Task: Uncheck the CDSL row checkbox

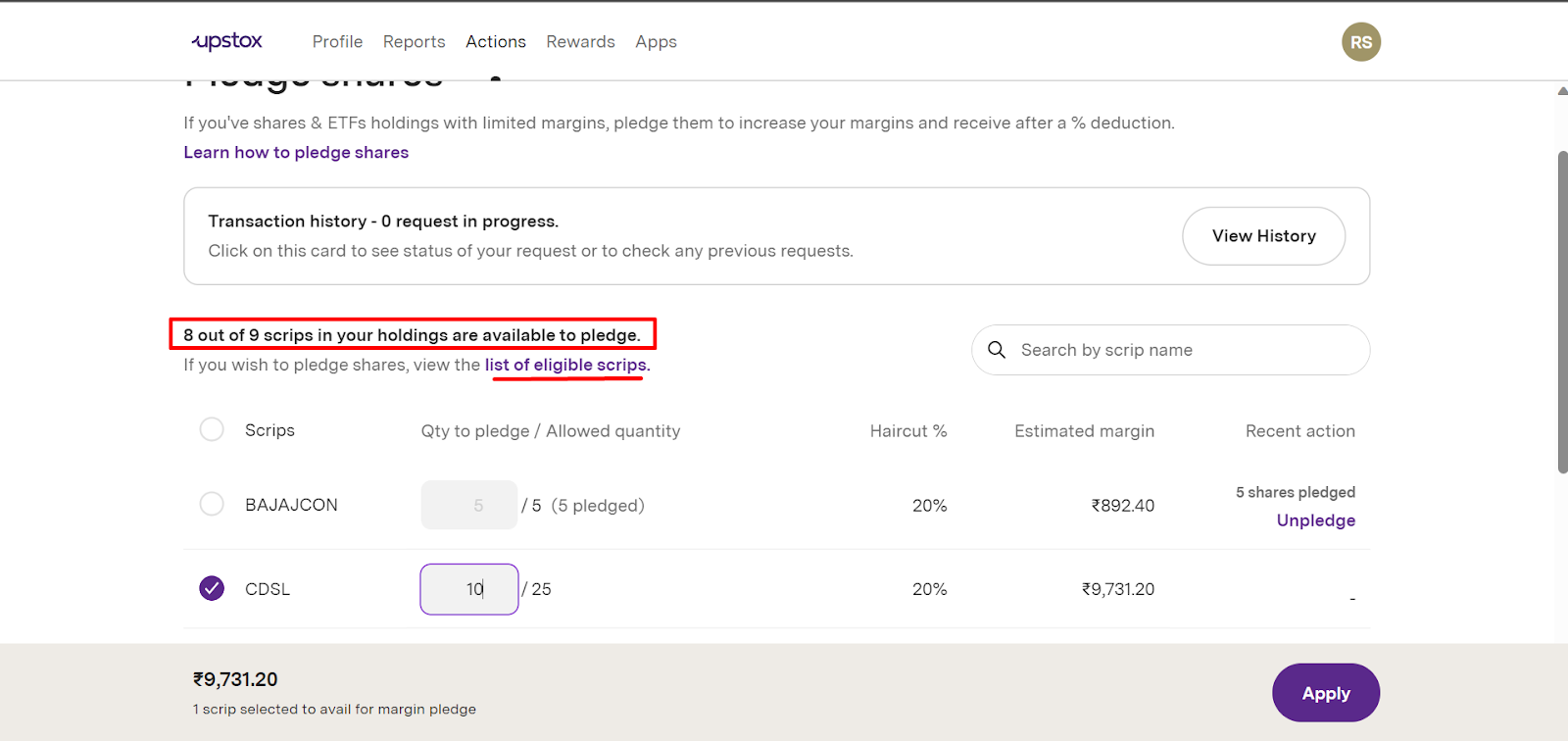Action: click(212, 588)
